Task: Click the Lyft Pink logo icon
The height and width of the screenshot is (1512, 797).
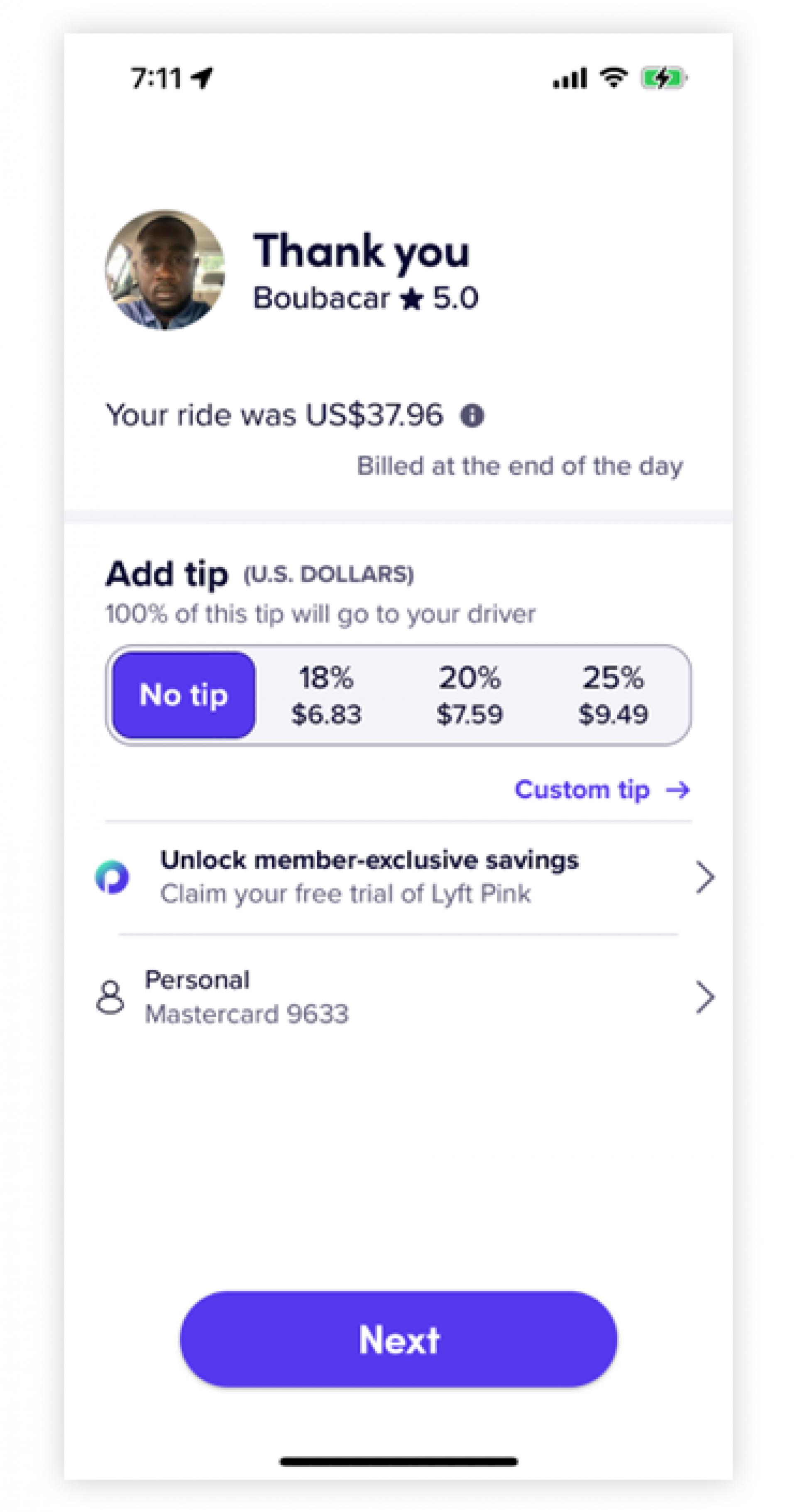Action: tap(112, 877)
